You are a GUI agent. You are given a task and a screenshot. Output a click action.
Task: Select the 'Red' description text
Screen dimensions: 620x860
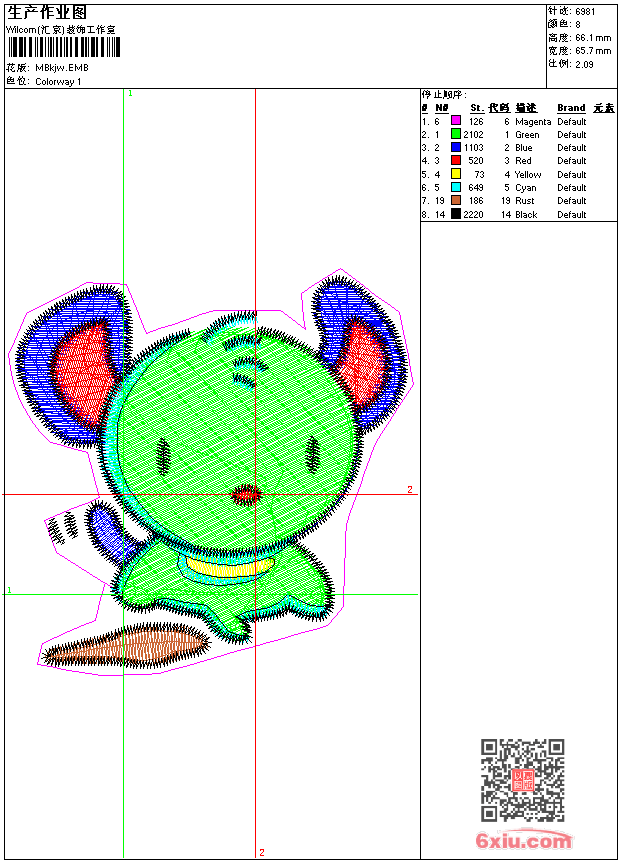523,161
